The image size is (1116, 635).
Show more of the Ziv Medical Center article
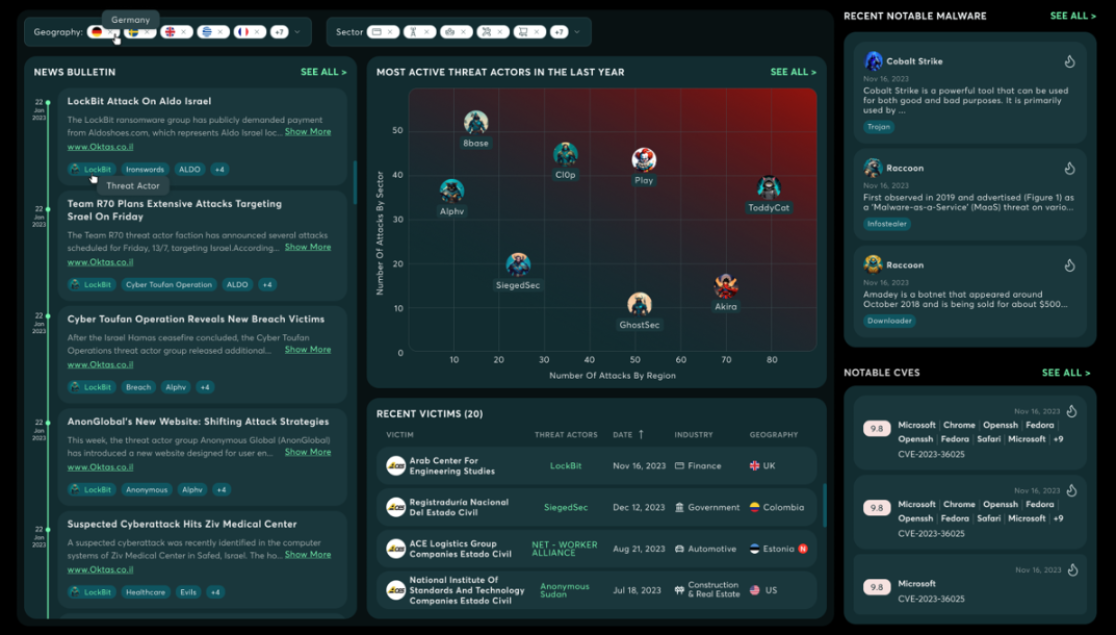click(x=307, y=555)
